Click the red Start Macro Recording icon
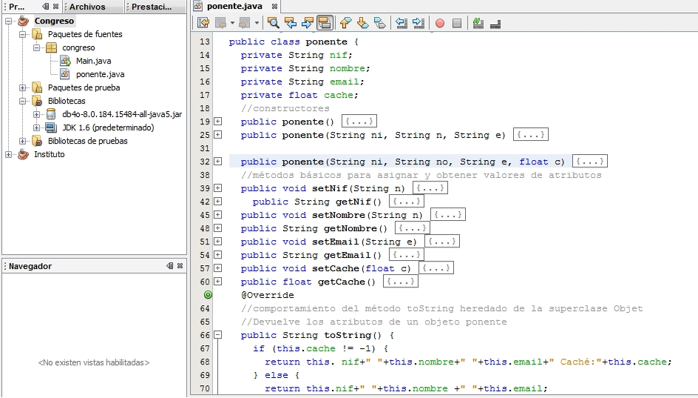 [440, 23]
